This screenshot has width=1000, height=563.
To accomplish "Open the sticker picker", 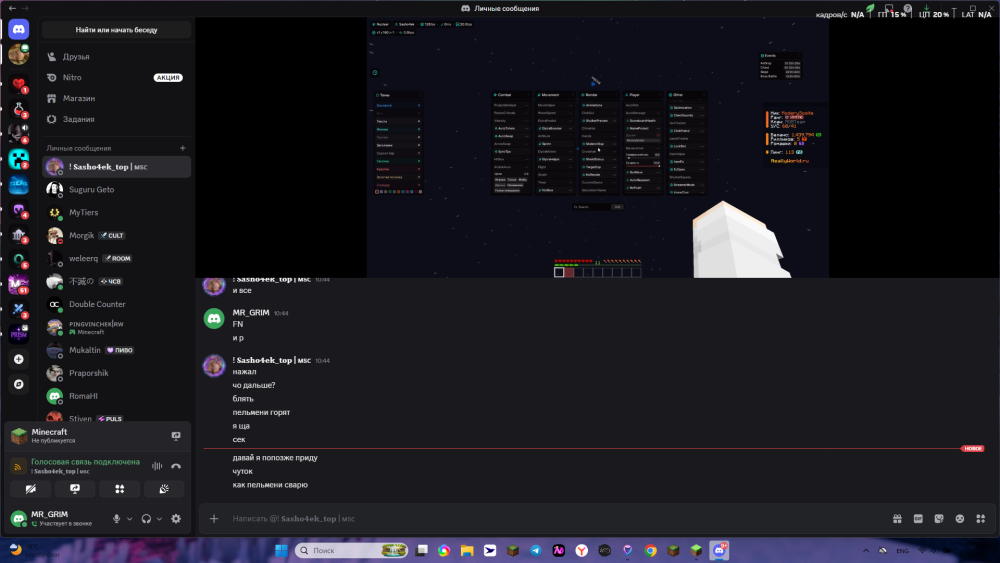I will point(939,519).
